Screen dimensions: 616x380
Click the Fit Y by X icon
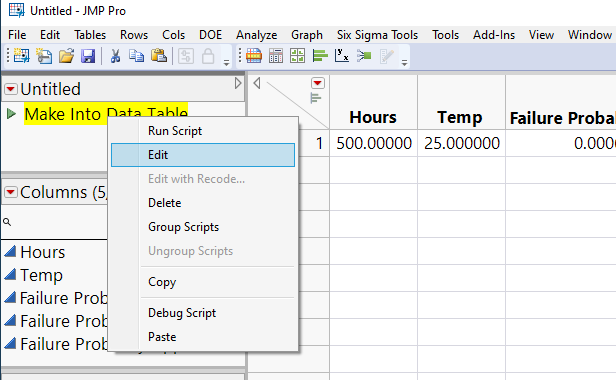pyautogui.click(x=341, y=56)
